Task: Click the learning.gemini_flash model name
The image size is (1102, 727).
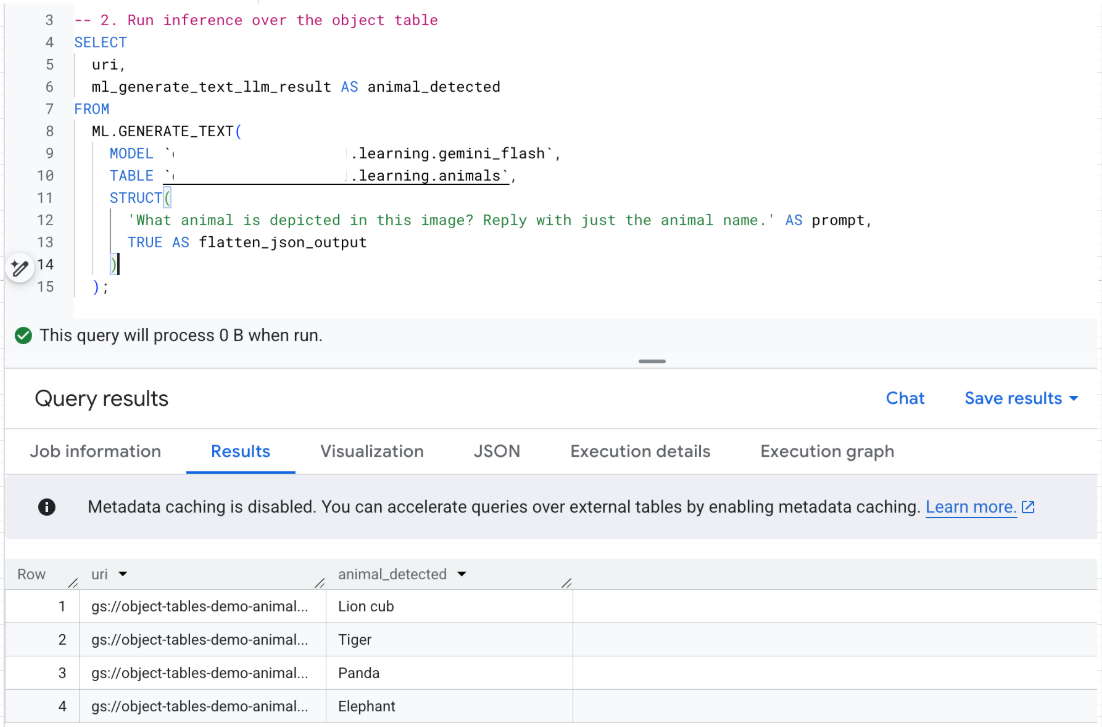Action: point(455,153)
